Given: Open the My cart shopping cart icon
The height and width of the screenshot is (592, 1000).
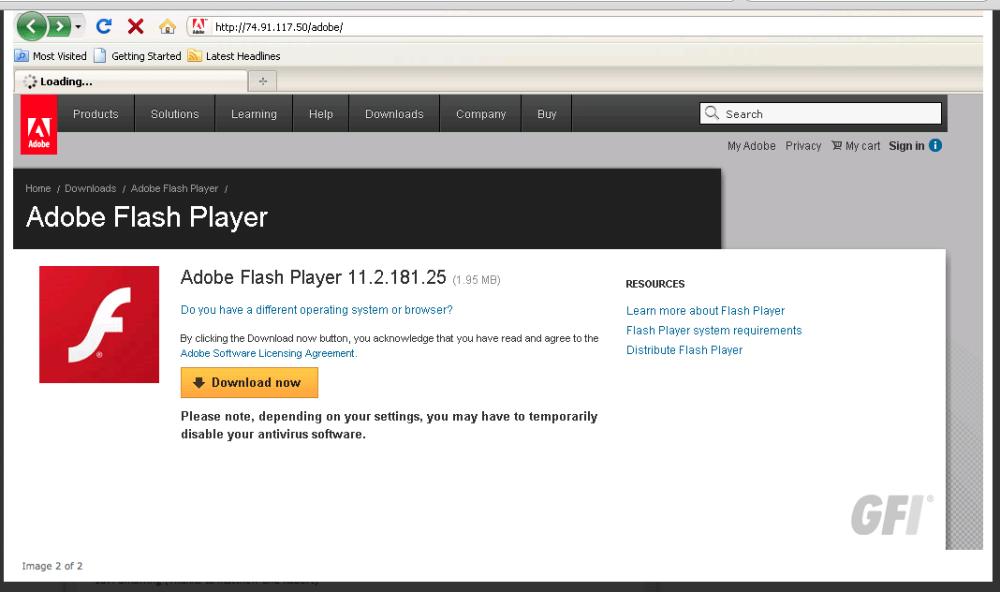Looking at the screenshot, I should point(836,145).
